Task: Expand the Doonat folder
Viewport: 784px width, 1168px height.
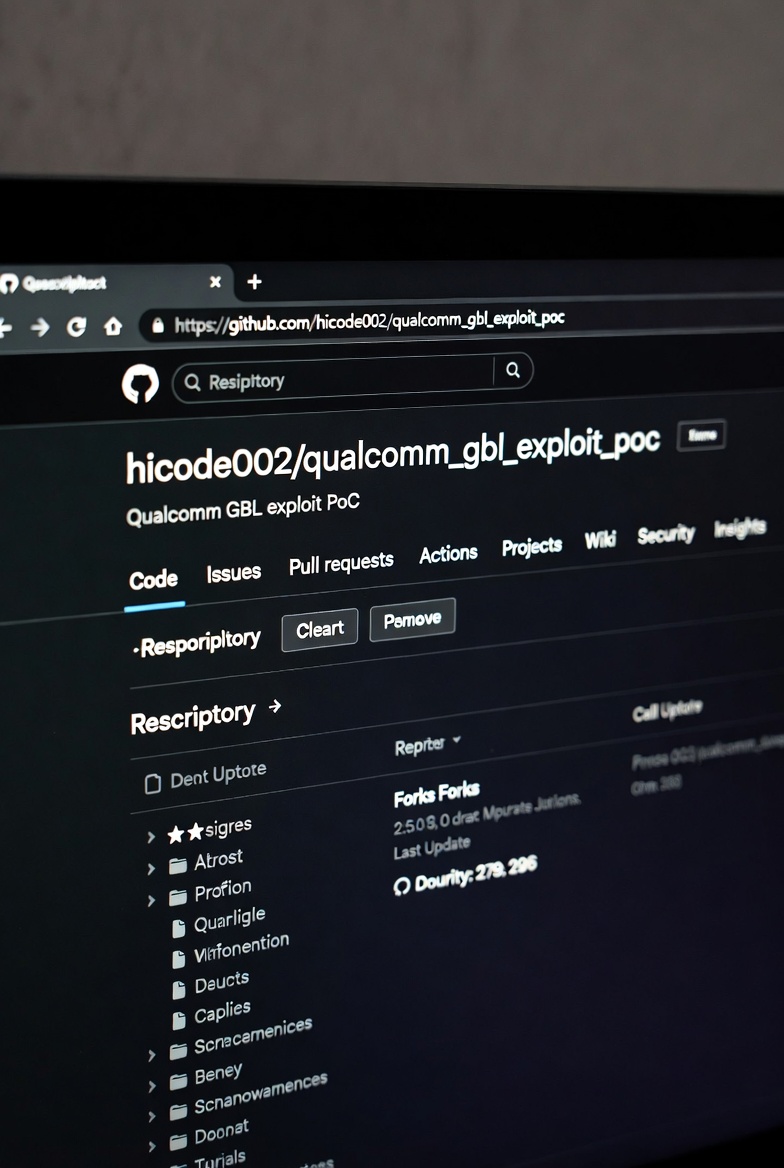Action: 152,1146
